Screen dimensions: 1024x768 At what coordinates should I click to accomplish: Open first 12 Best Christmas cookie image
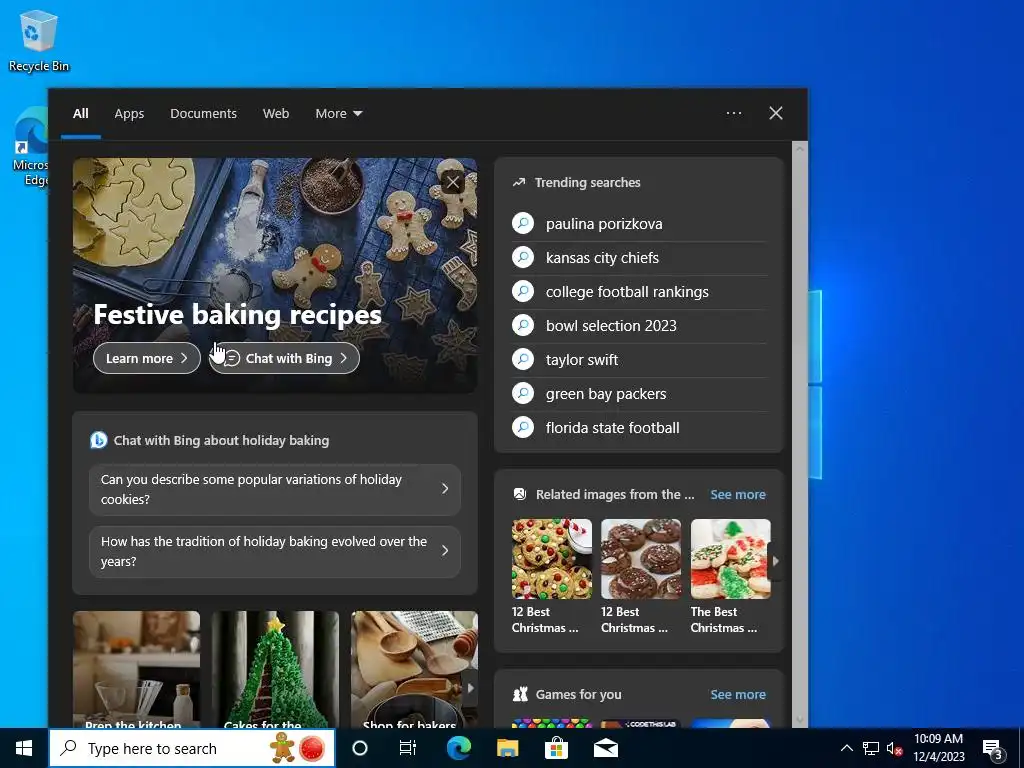point(551,559)
